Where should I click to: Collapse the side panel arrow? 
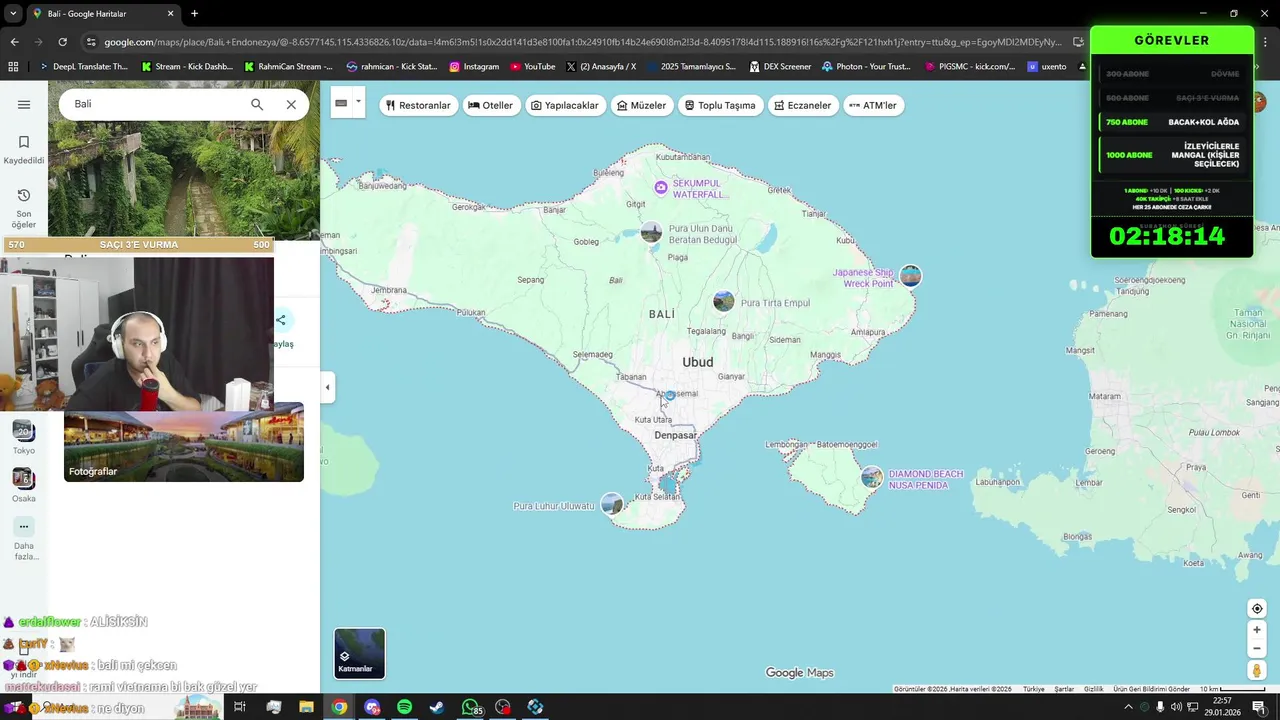click(327, 387)
